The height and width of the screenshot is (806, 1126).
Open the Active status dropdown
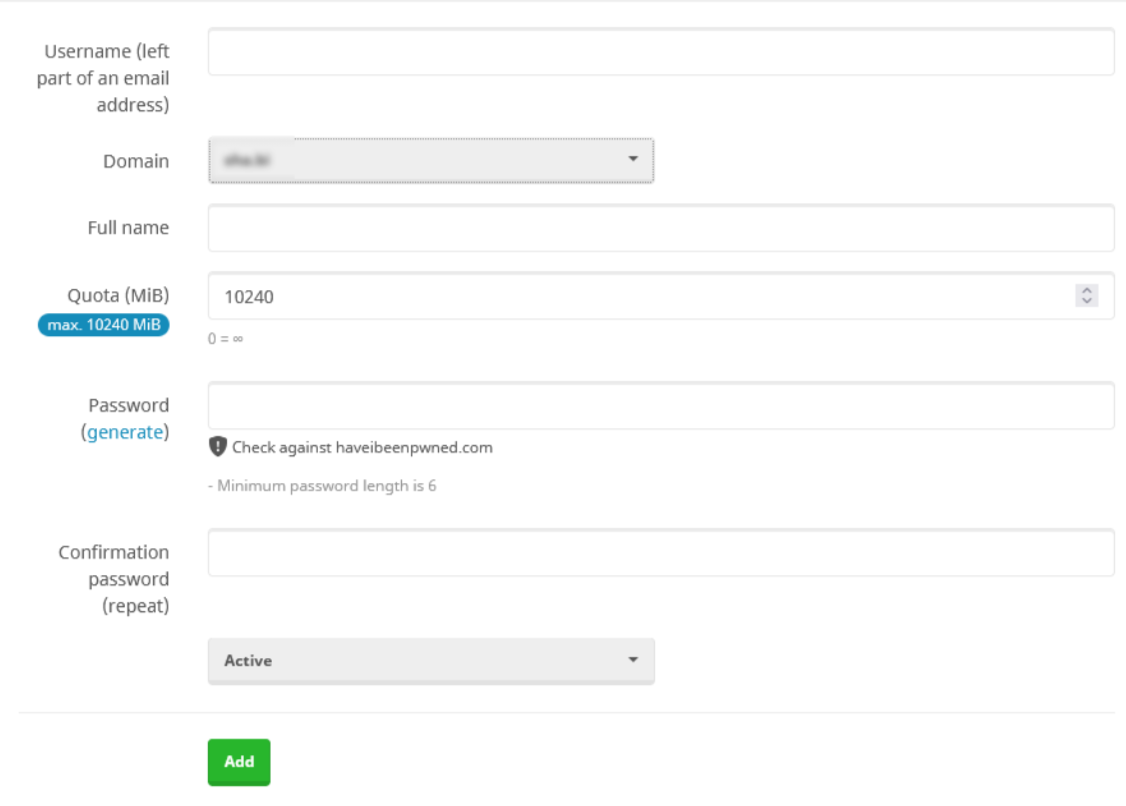pyautogui.click(x=430, y=661)
